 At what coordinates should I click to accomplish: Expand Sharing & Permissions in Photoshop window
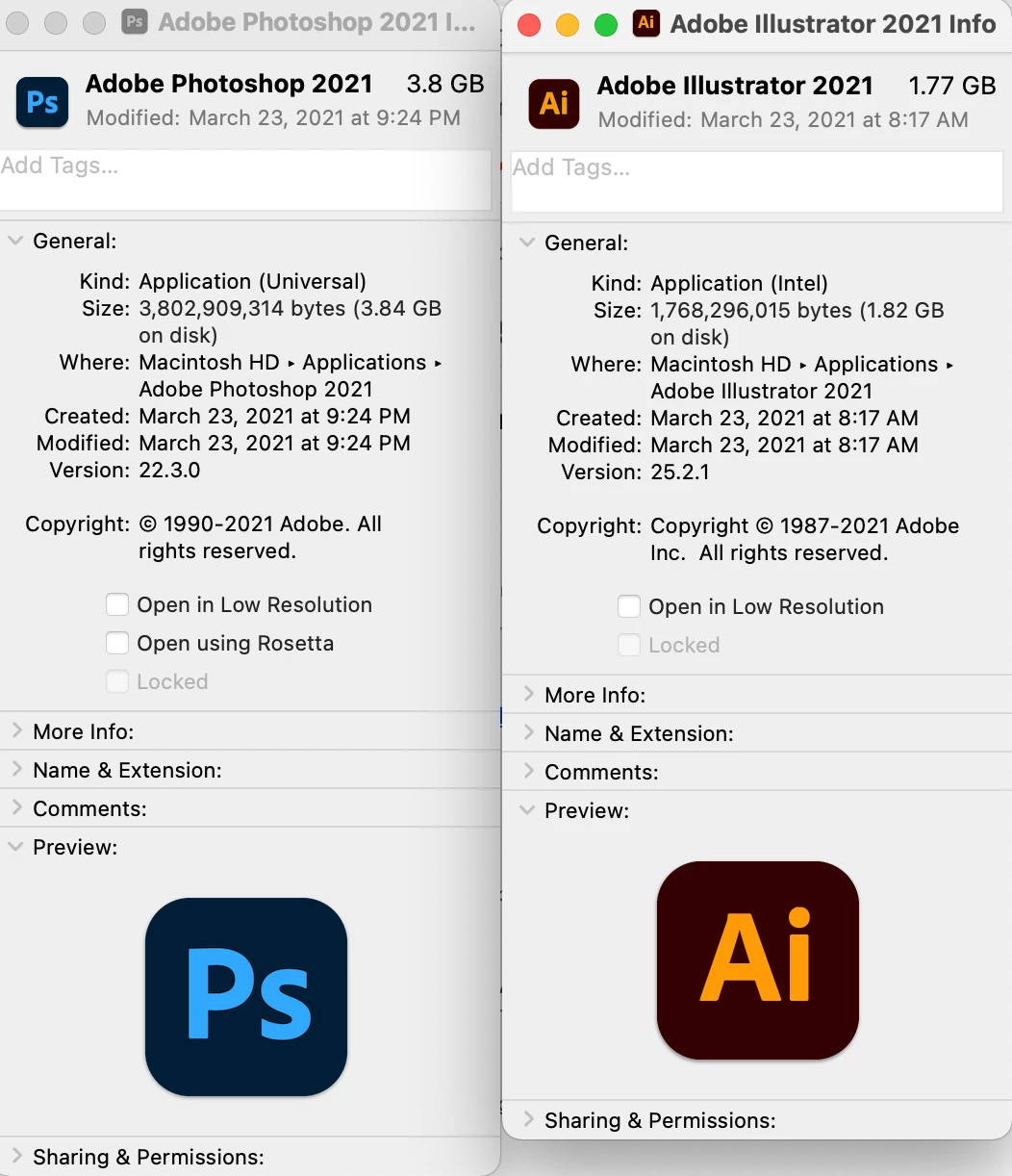(15, 1156)
